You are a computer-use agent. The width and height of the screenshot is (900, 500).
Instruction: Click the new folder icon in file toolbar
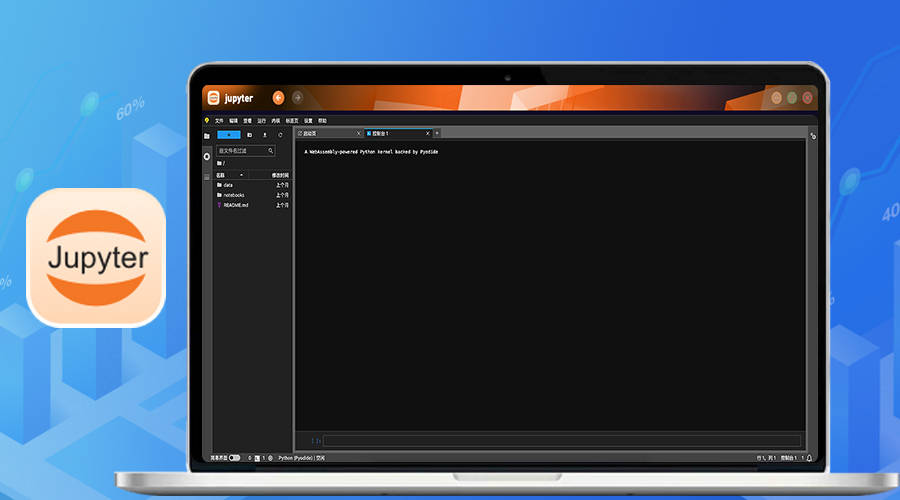(249, 135)
